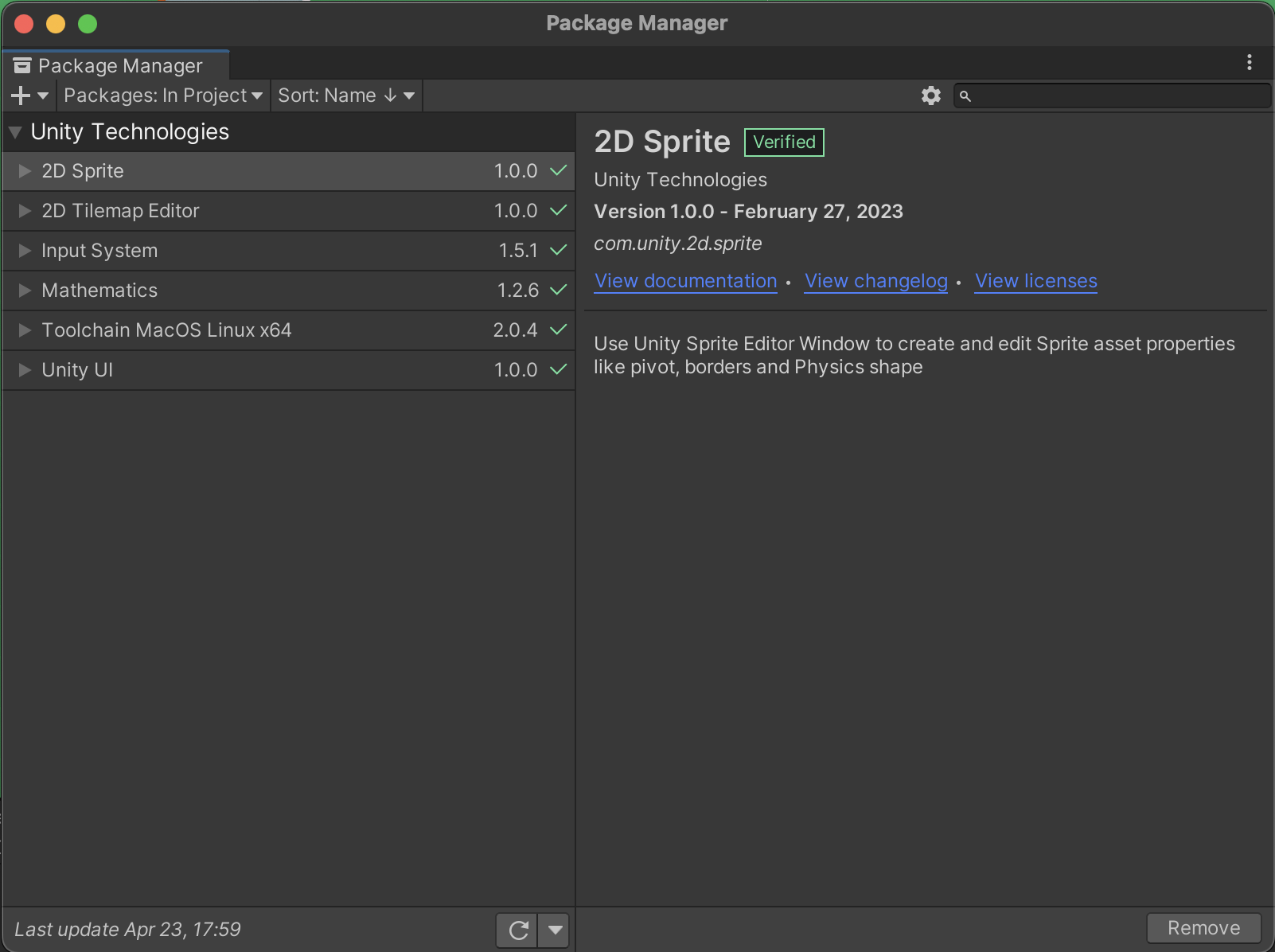Click the search magnifier icon

965,96
